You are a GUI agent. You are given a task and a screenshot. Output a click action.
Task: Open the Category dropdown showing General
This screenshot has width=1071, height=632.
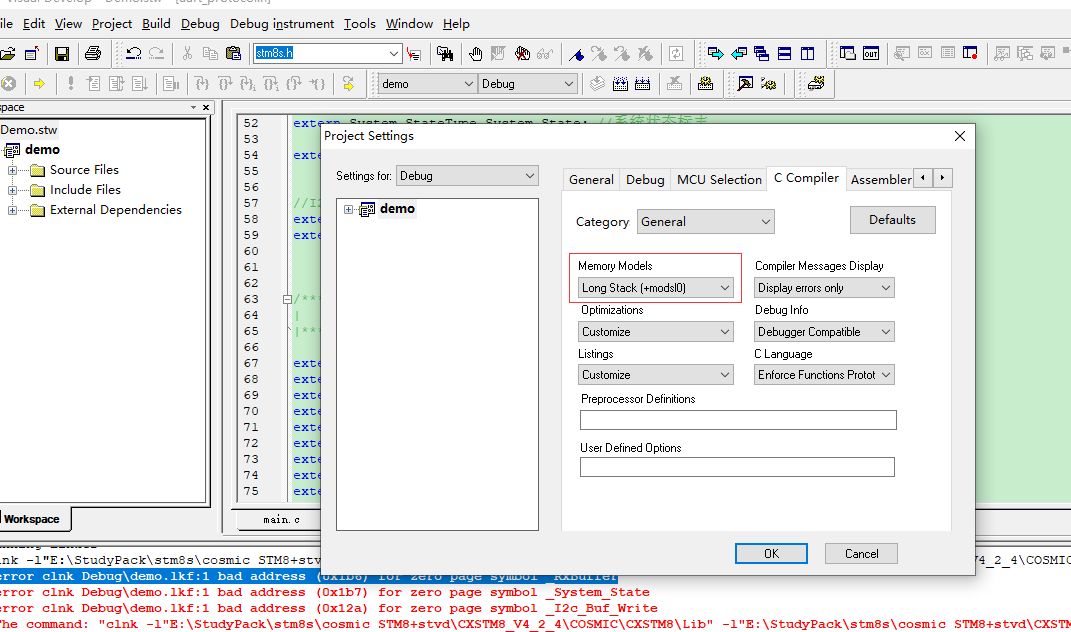pyautogui.click(x=705, y=222)
